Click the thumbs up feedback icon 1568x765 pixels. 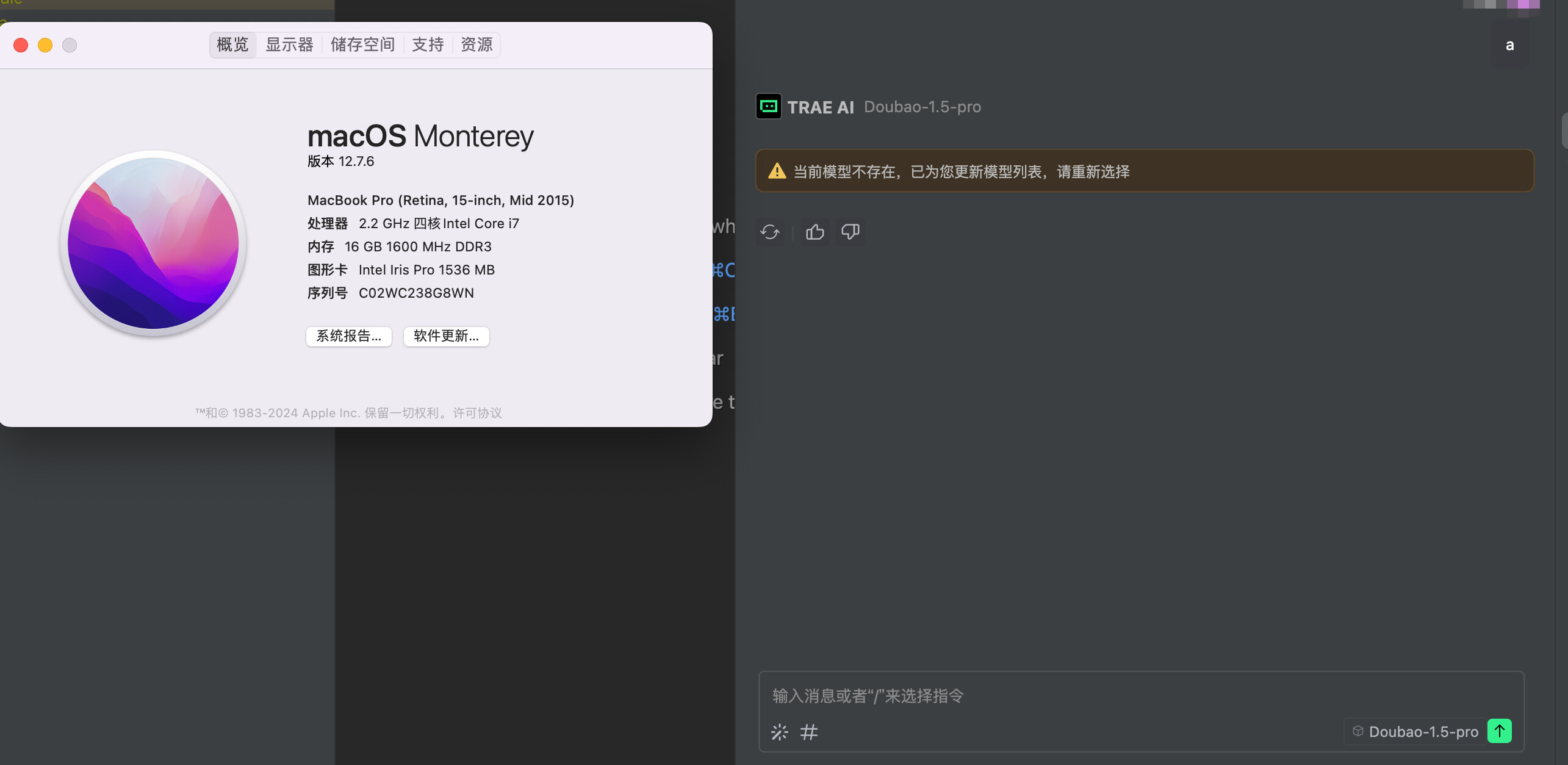point(815,232)
